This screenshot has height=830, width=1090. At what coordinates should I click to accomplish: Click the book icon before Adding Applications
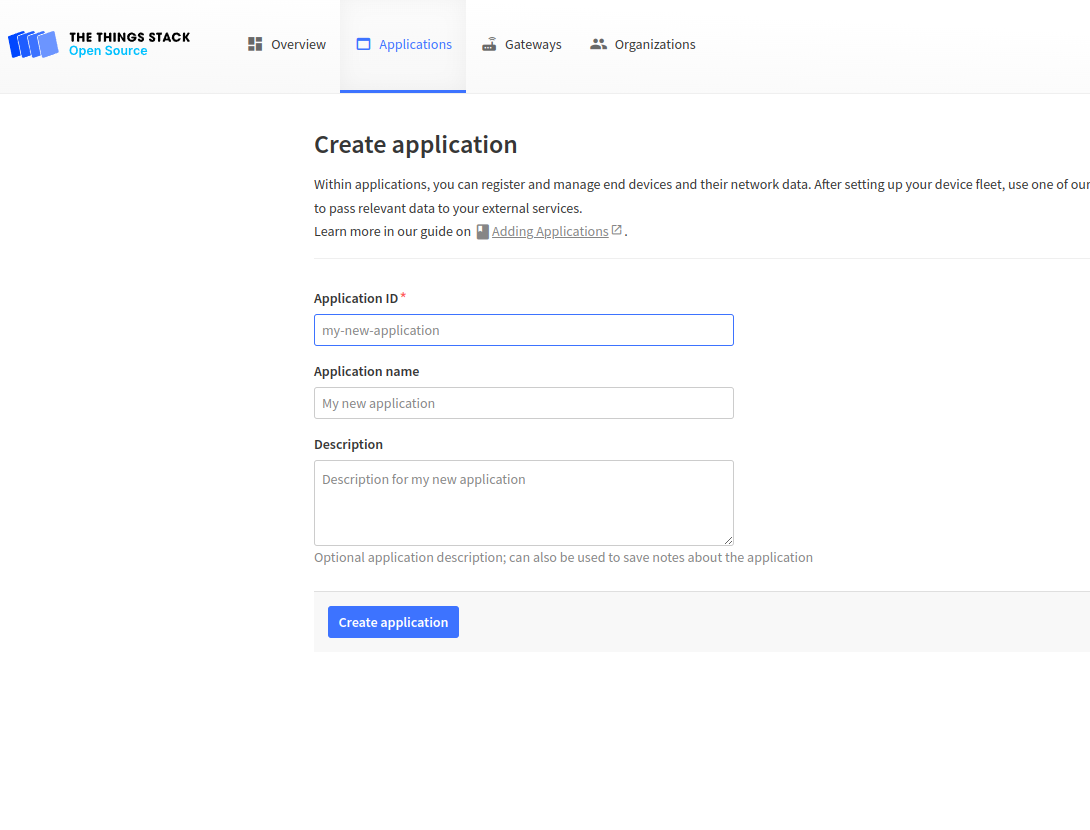[x=482, y=231]
